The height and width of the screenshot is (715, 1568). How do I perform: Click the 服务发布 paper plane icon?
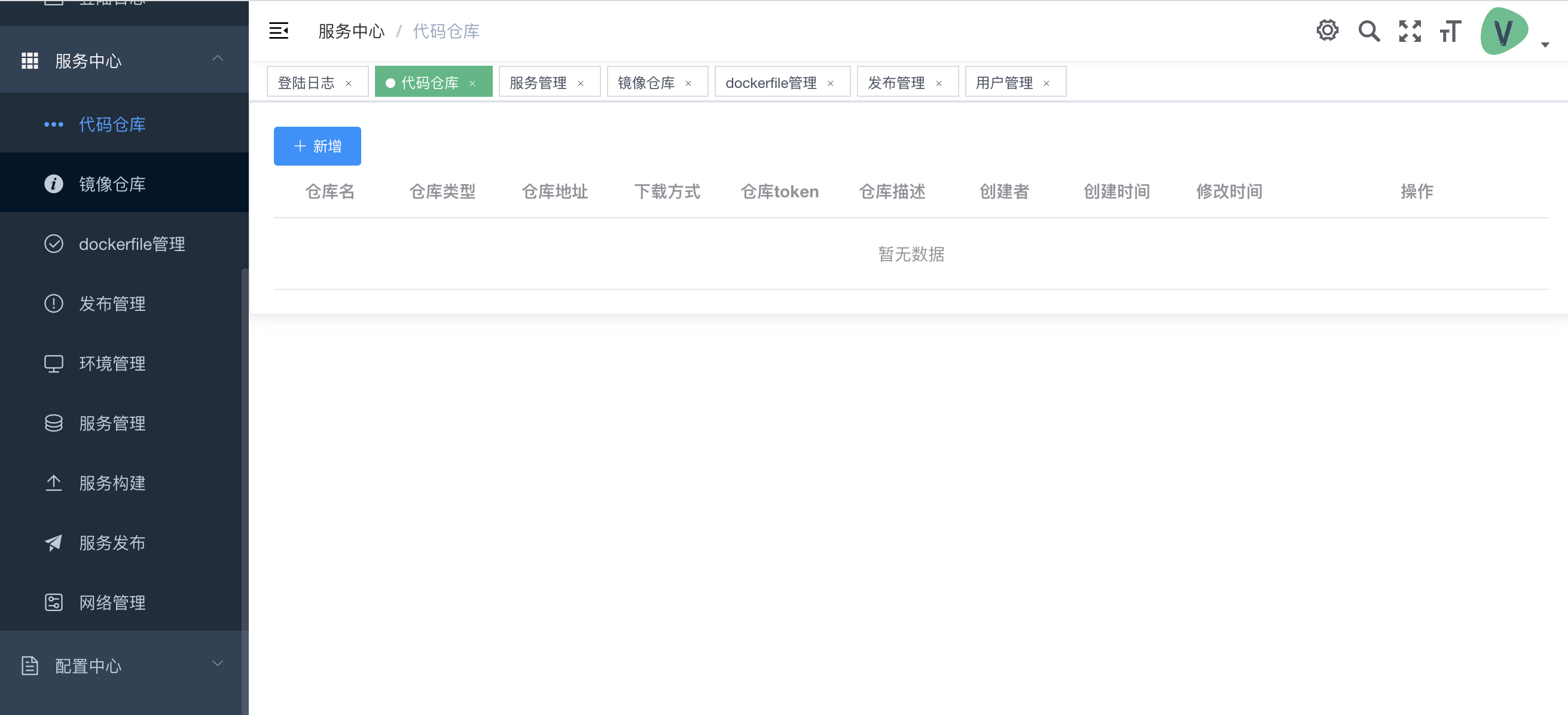click(54, 542)
